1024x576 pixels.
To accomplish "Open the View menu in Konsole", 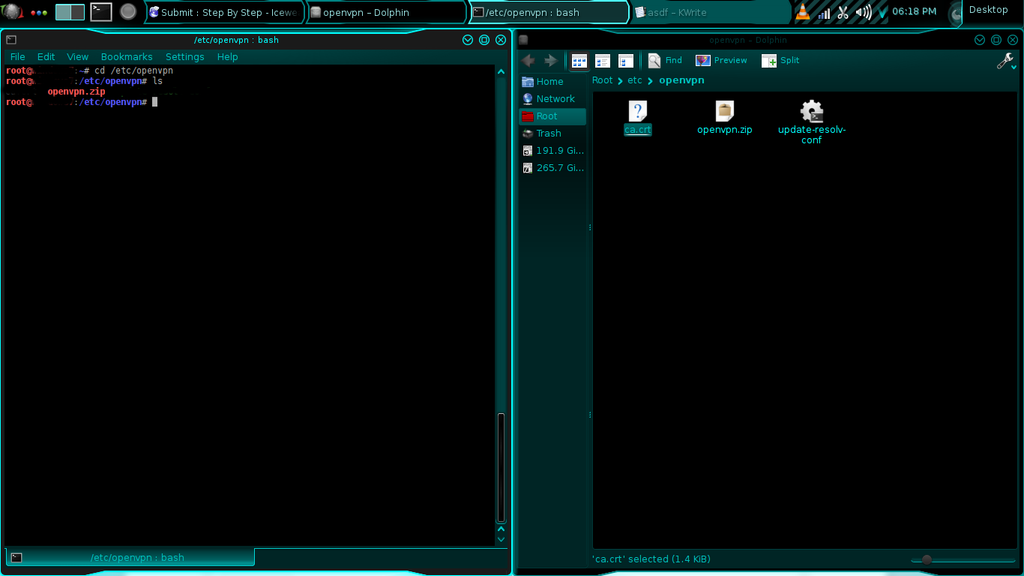I will 77,57.
